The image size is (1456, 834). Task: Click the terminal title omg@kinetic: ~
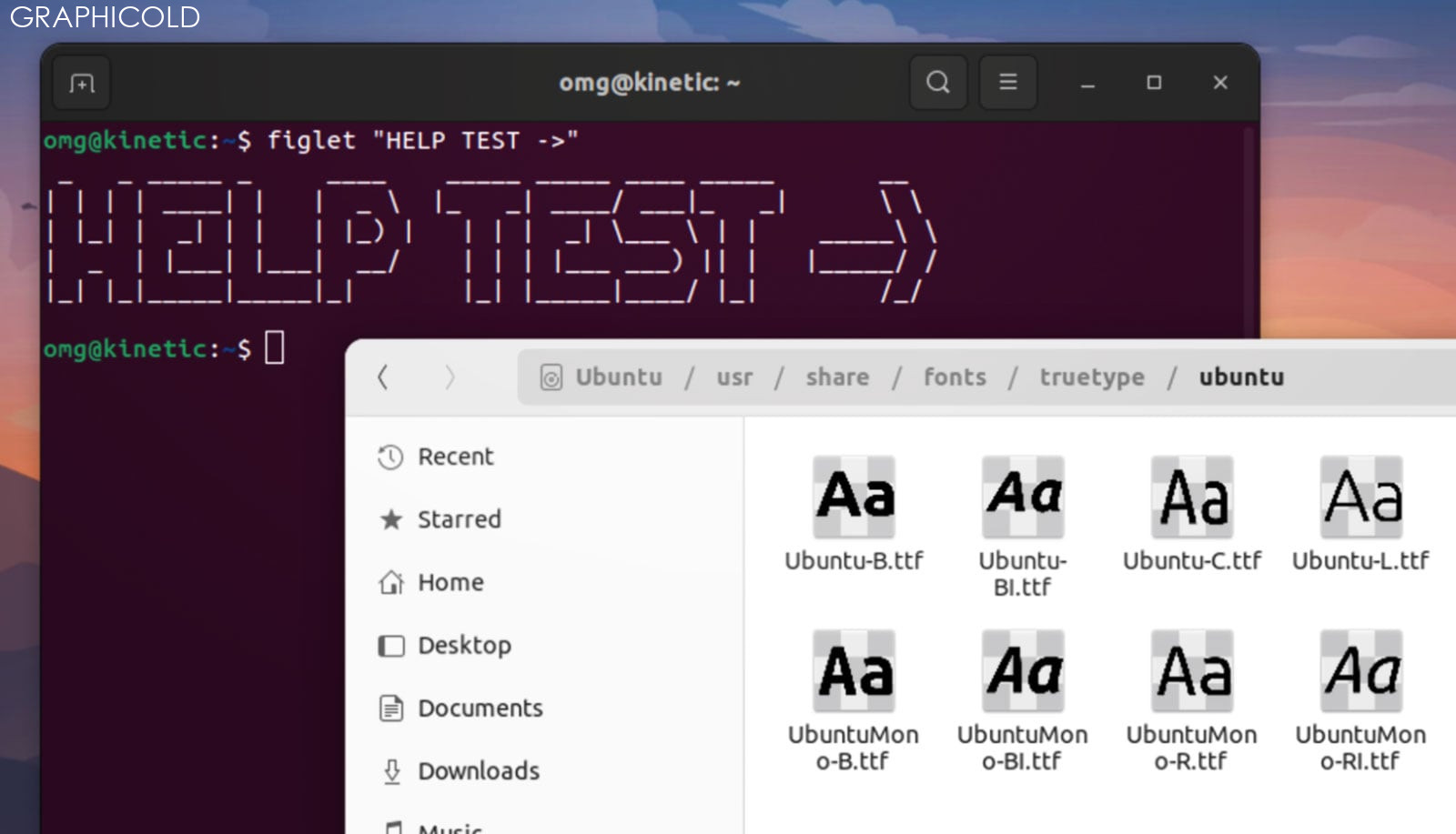pos(650,83)
